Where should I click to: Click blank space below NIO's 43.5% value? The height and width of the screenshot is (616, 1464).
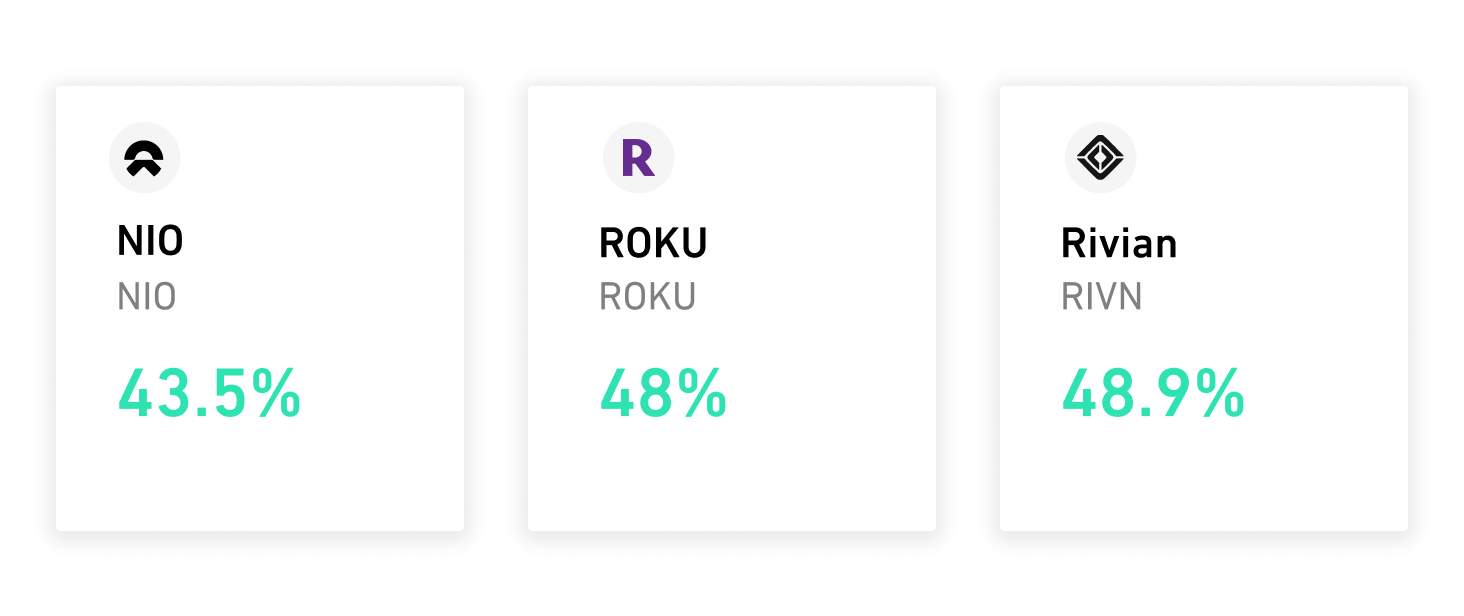[259, 477]
